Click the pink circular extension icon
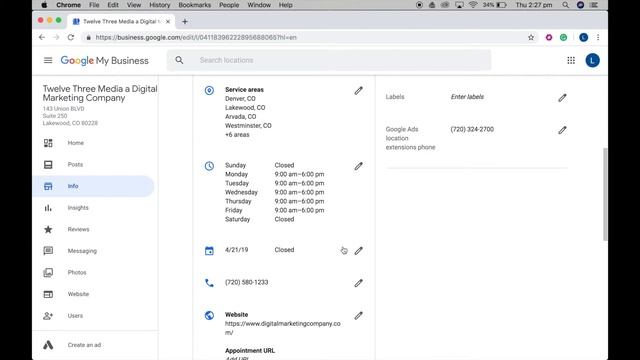The image size is (640, 360). [x=549, y=38]
